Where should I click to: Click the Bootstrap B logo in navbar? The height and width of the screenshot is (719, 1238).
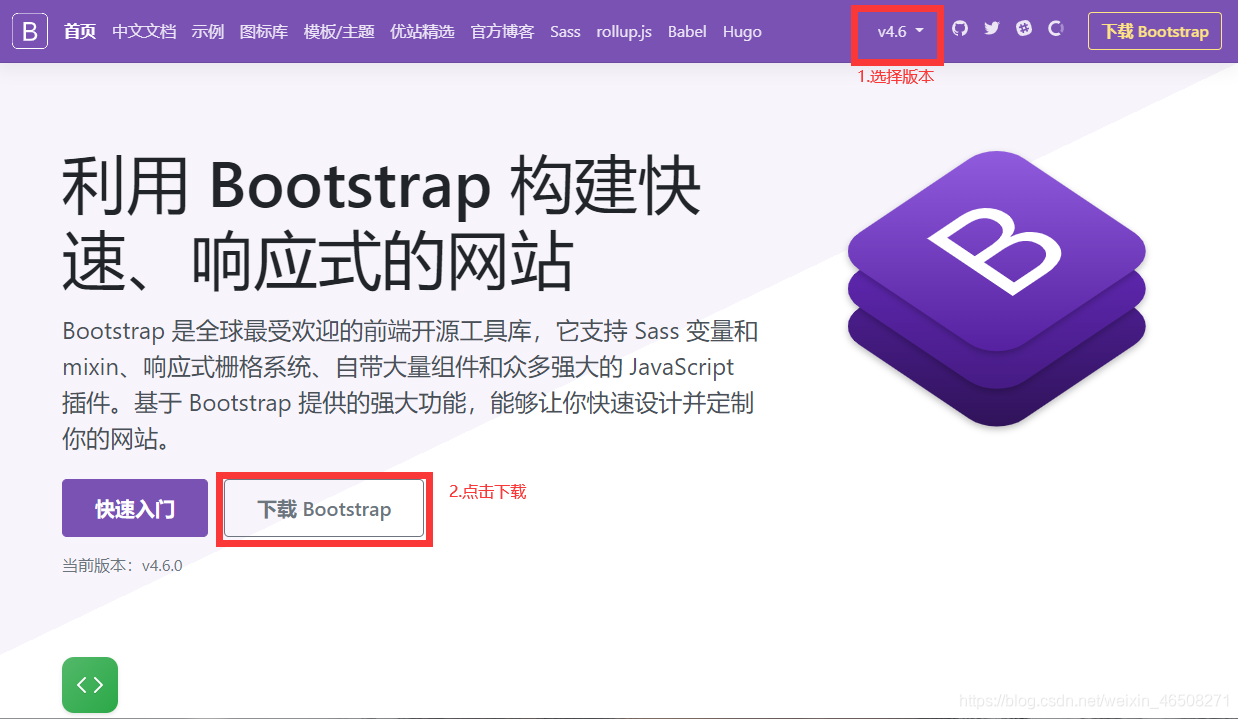click(30, 31)
